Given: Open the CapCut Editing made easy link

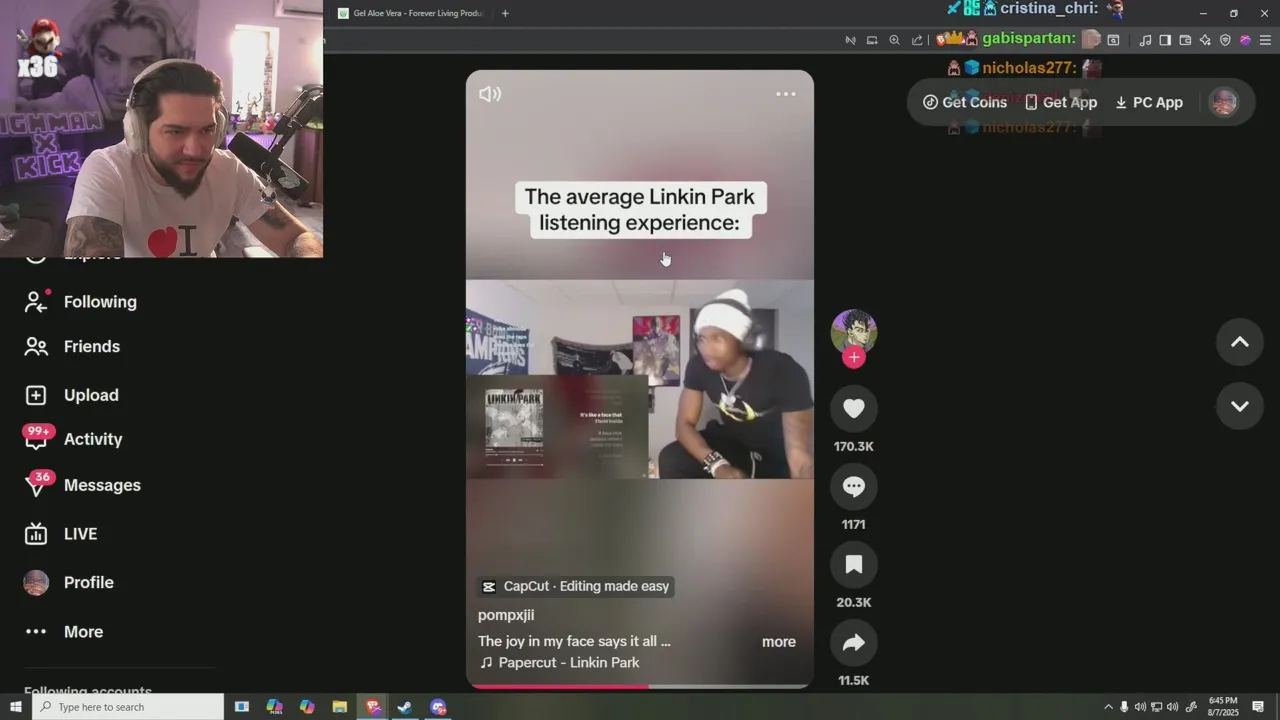Looking at the screenshot, I should 575,586.
